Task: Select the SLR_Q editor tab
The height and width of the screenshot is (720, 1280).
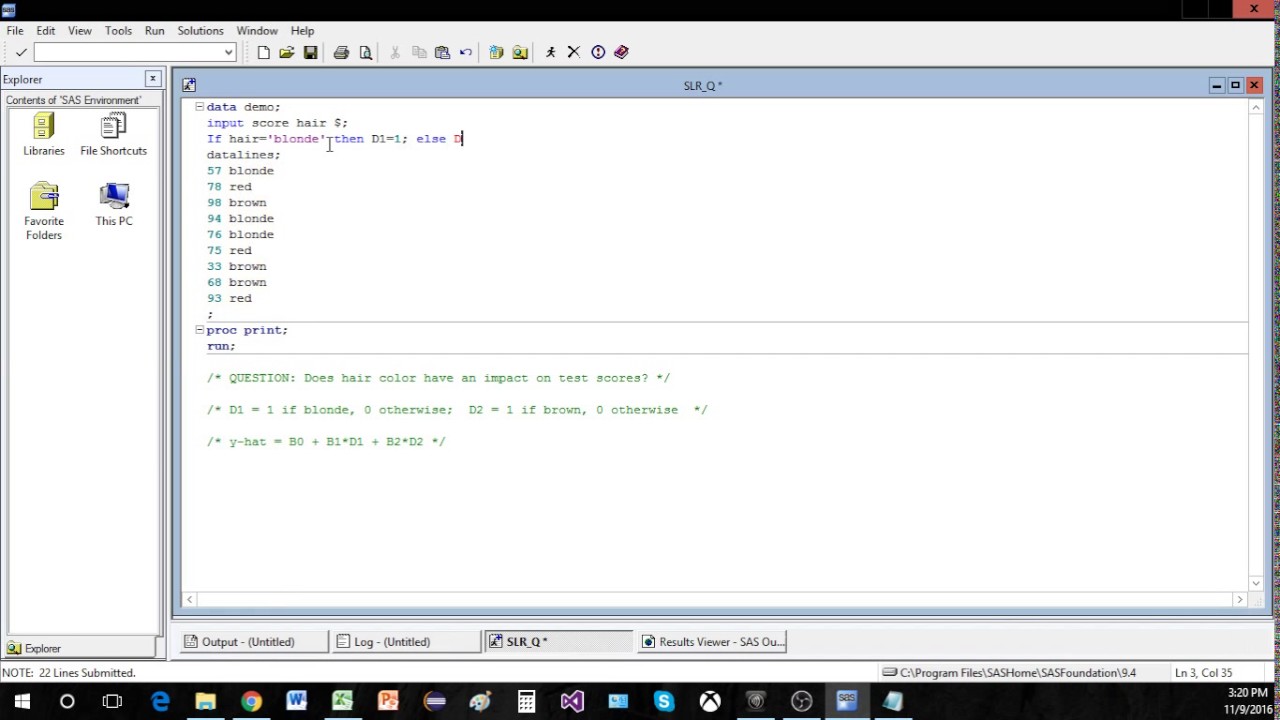Action: (559, 642)
